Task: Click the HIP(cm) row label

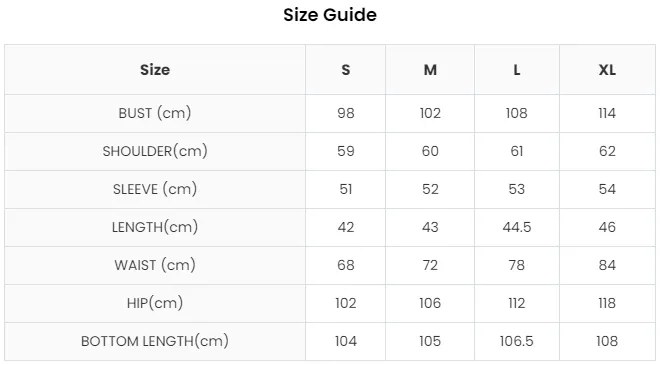Action: click(155, 303)
